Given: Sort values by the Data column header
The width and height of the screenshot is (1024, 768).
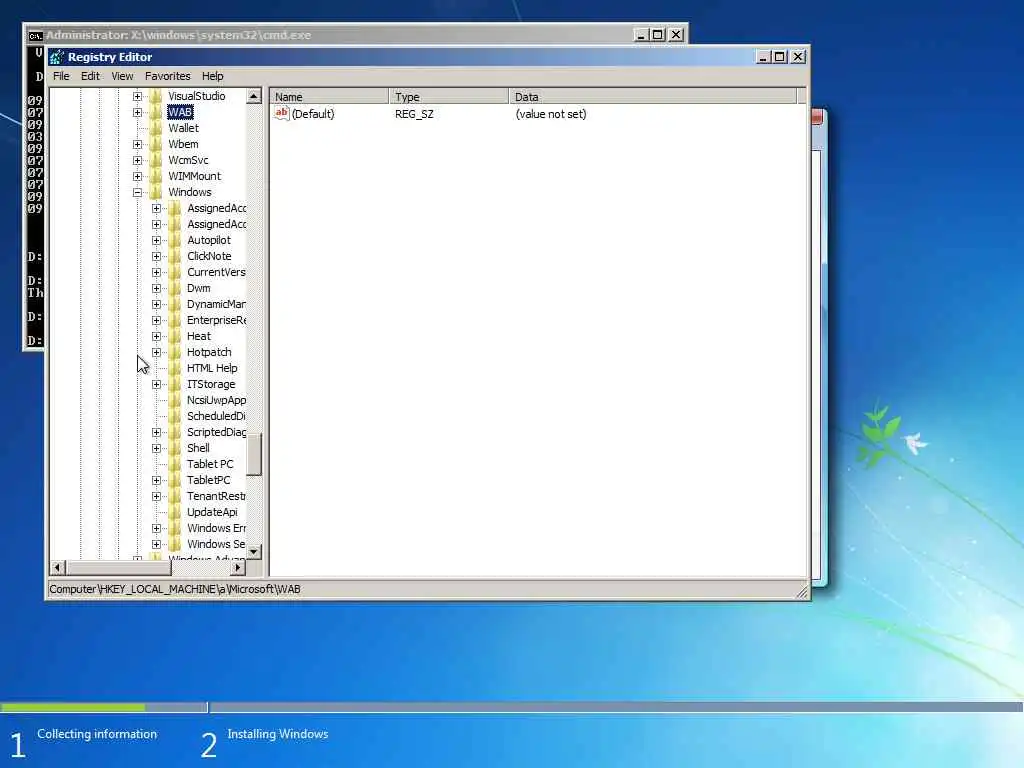Looking at the screenshot, I should (x=653, y=97).
